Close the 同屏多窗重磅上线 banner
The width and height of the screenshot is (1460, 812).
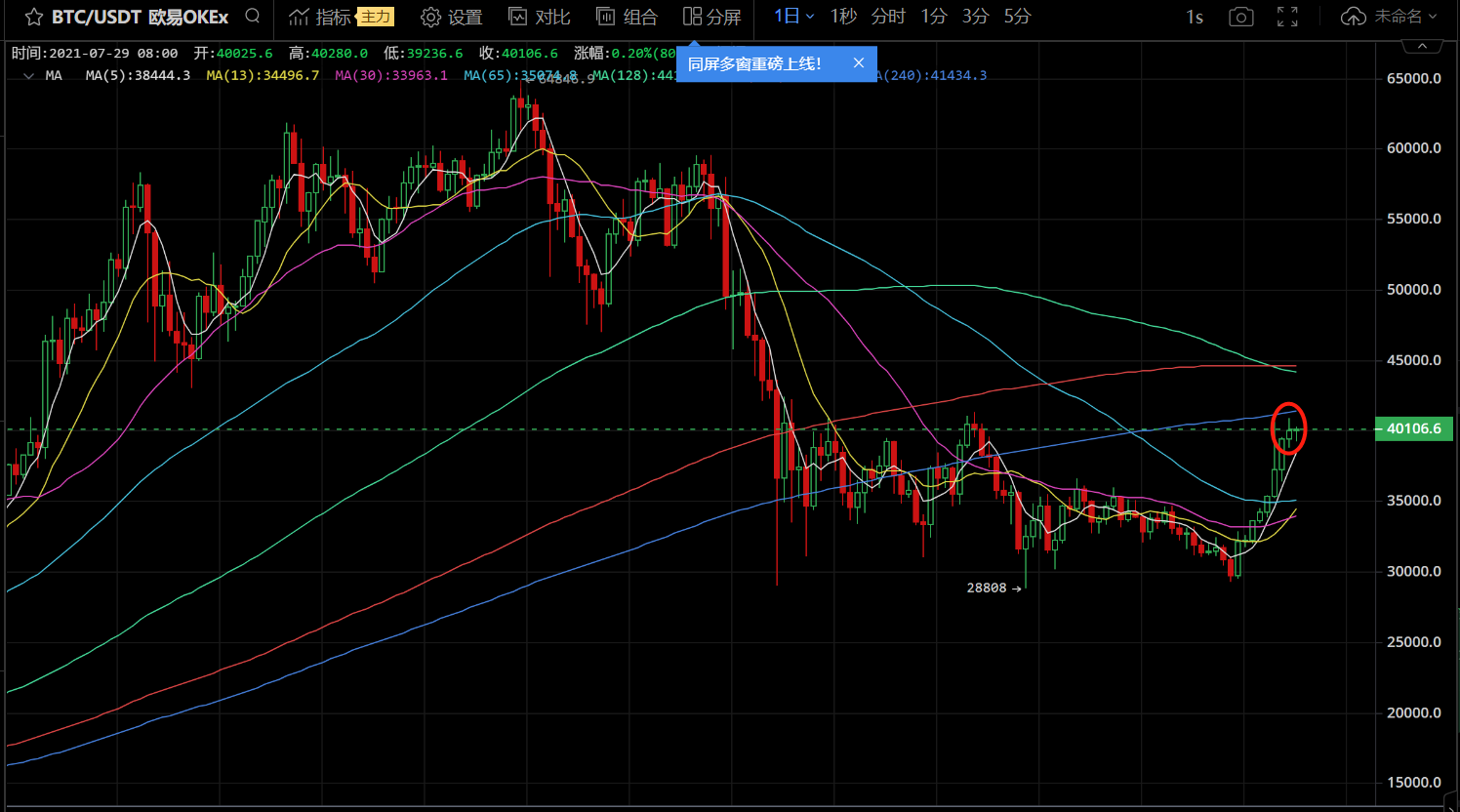click(x=858, y=63)
